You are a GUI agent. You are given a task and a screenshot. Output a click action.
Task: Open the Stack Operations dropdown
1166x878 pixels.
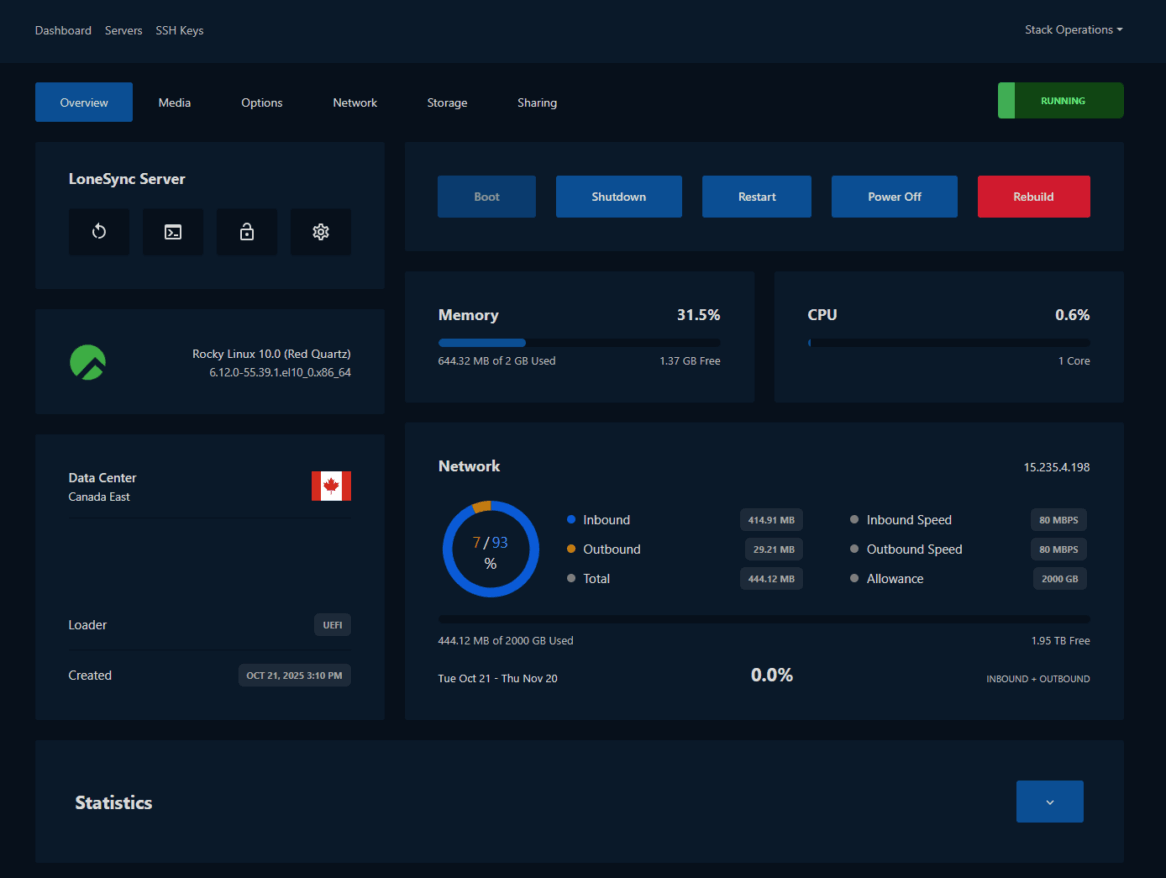tap(1073, 29)
